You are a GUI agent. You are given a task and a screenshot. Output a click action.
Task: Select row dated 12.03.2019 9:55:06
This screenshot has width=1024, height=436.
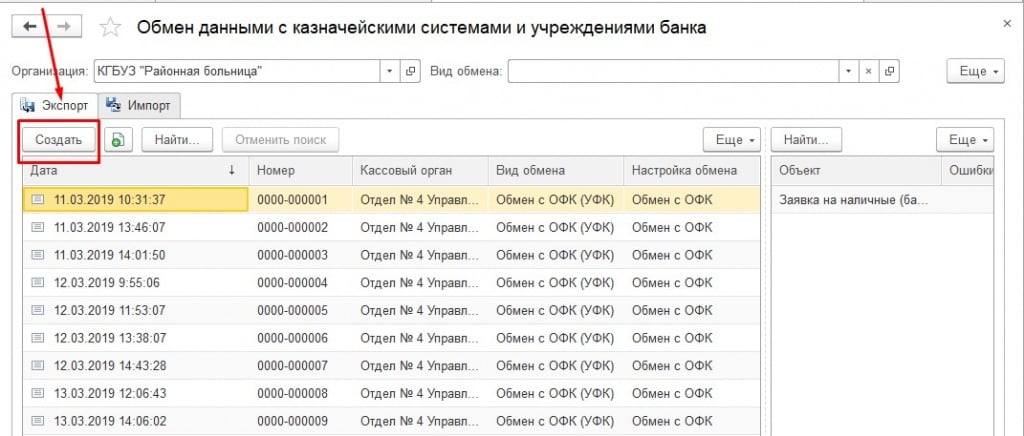(392, 283)
